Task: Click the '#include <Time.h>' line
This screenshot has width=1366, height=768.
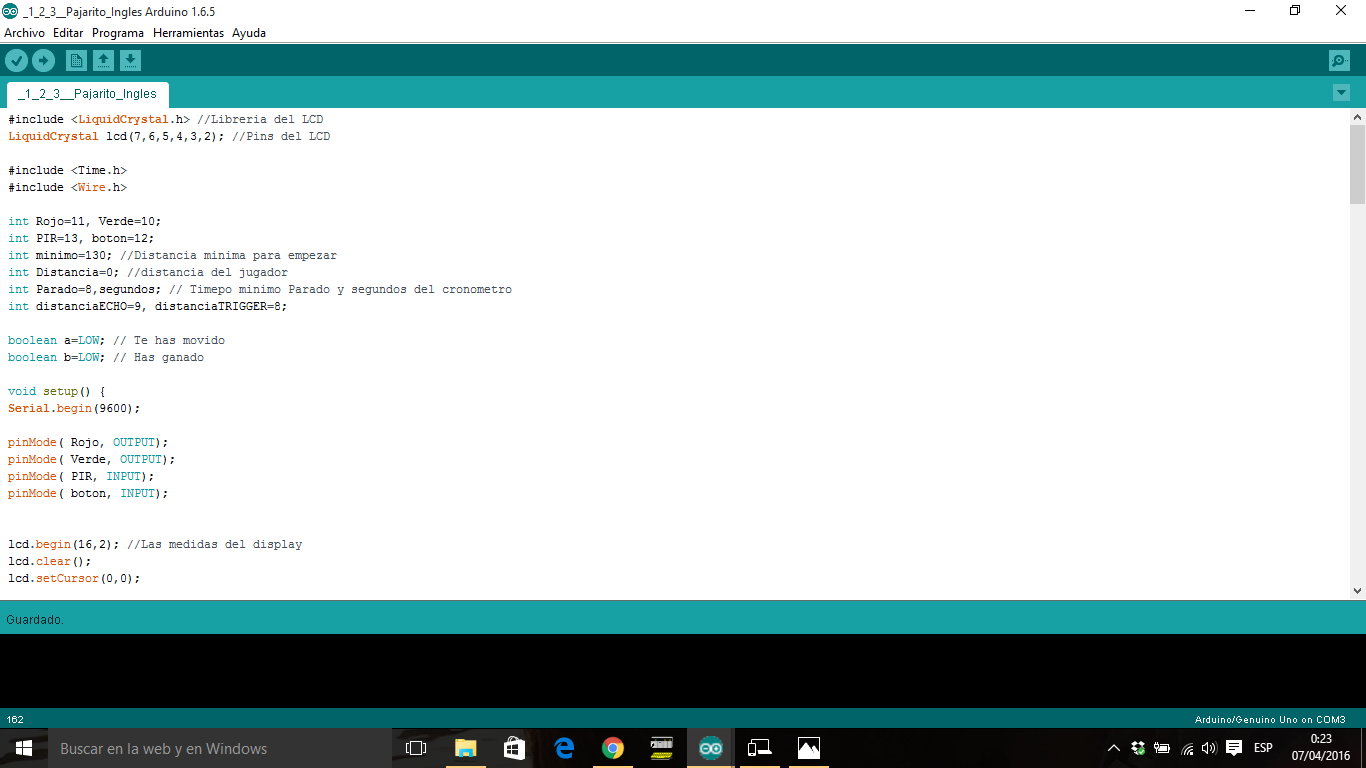Action: click(67, 170)
